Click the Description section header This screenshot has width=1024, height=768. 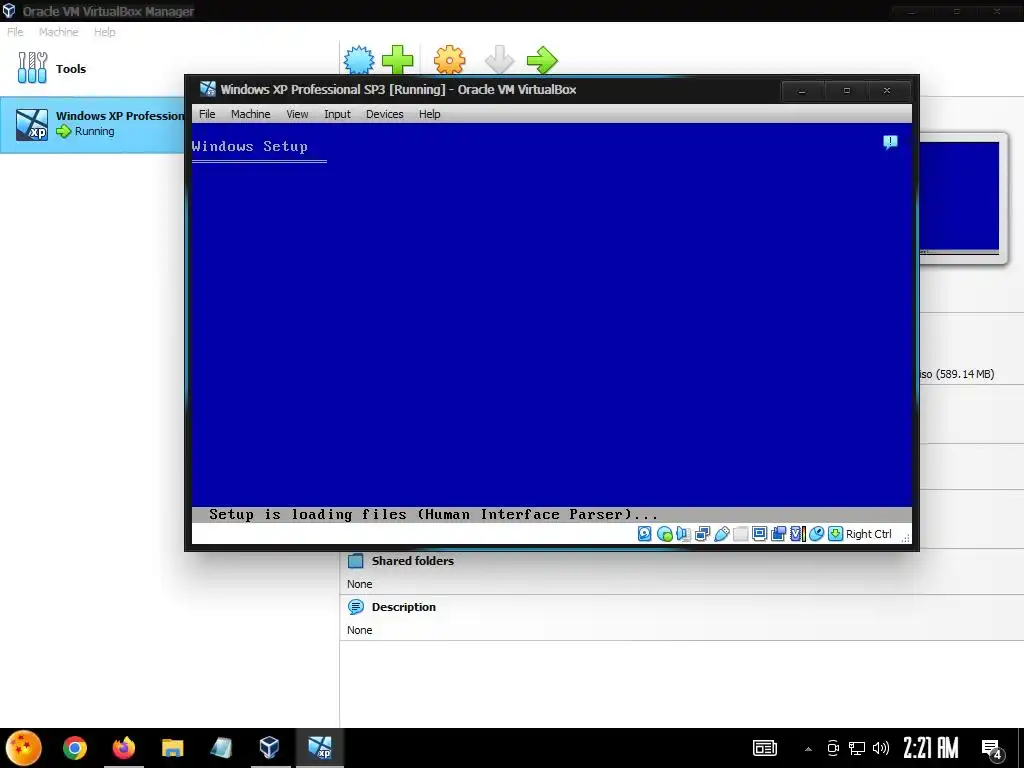tap(404, 607)
